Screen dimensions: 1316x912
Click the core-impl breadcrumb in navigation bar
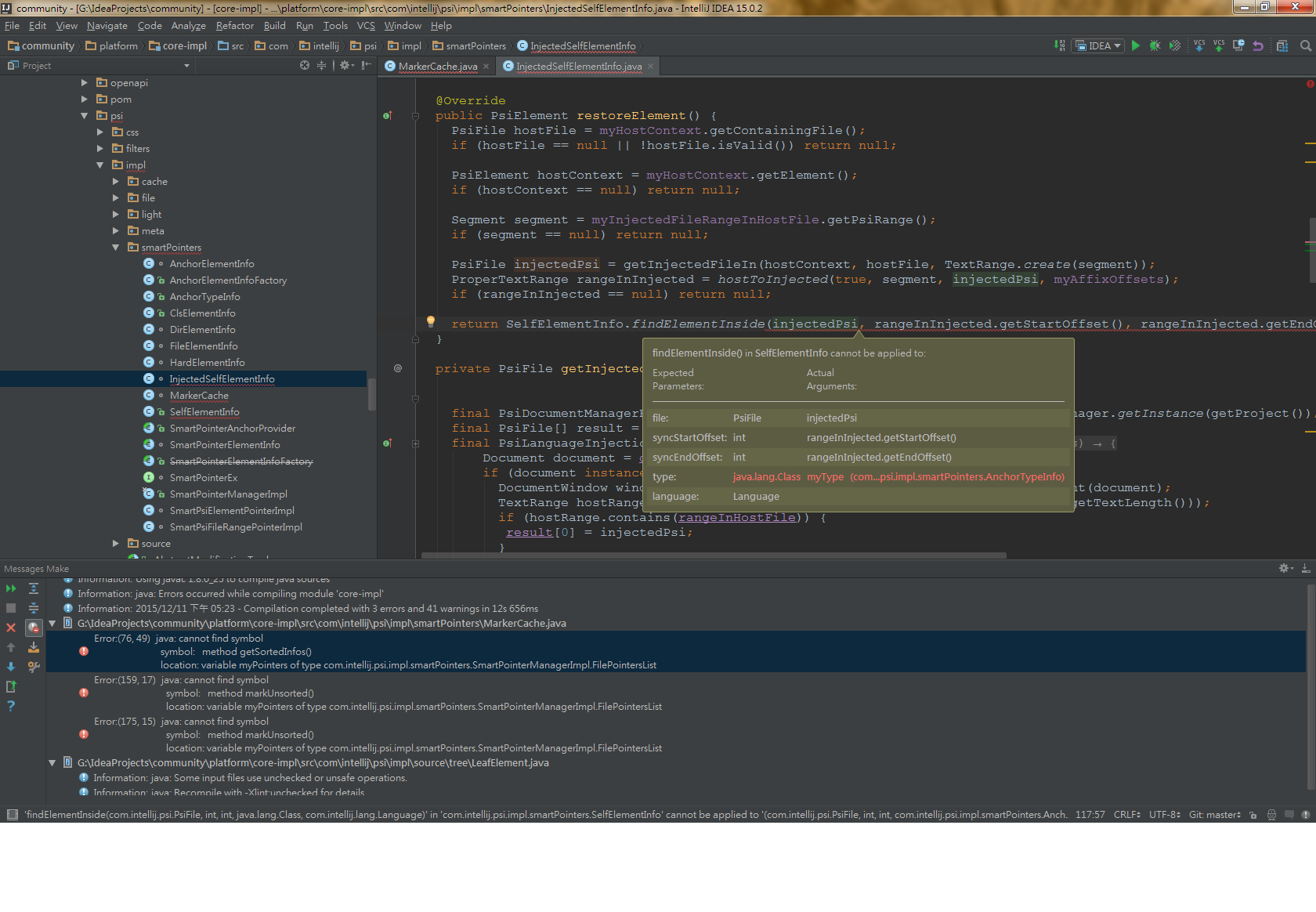(x=184, y=46)
